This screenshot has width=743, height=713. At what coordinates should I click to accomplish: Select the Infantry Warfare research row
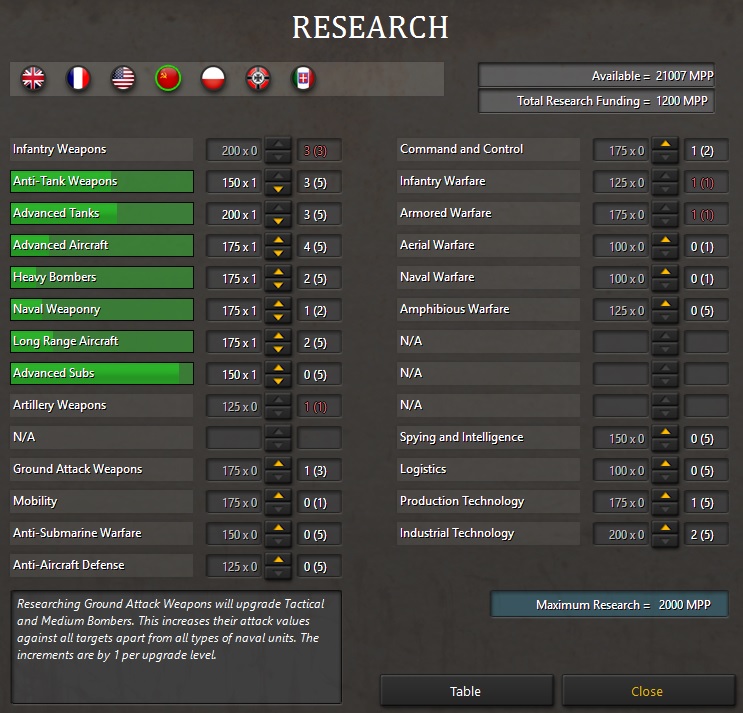point(489,181)
